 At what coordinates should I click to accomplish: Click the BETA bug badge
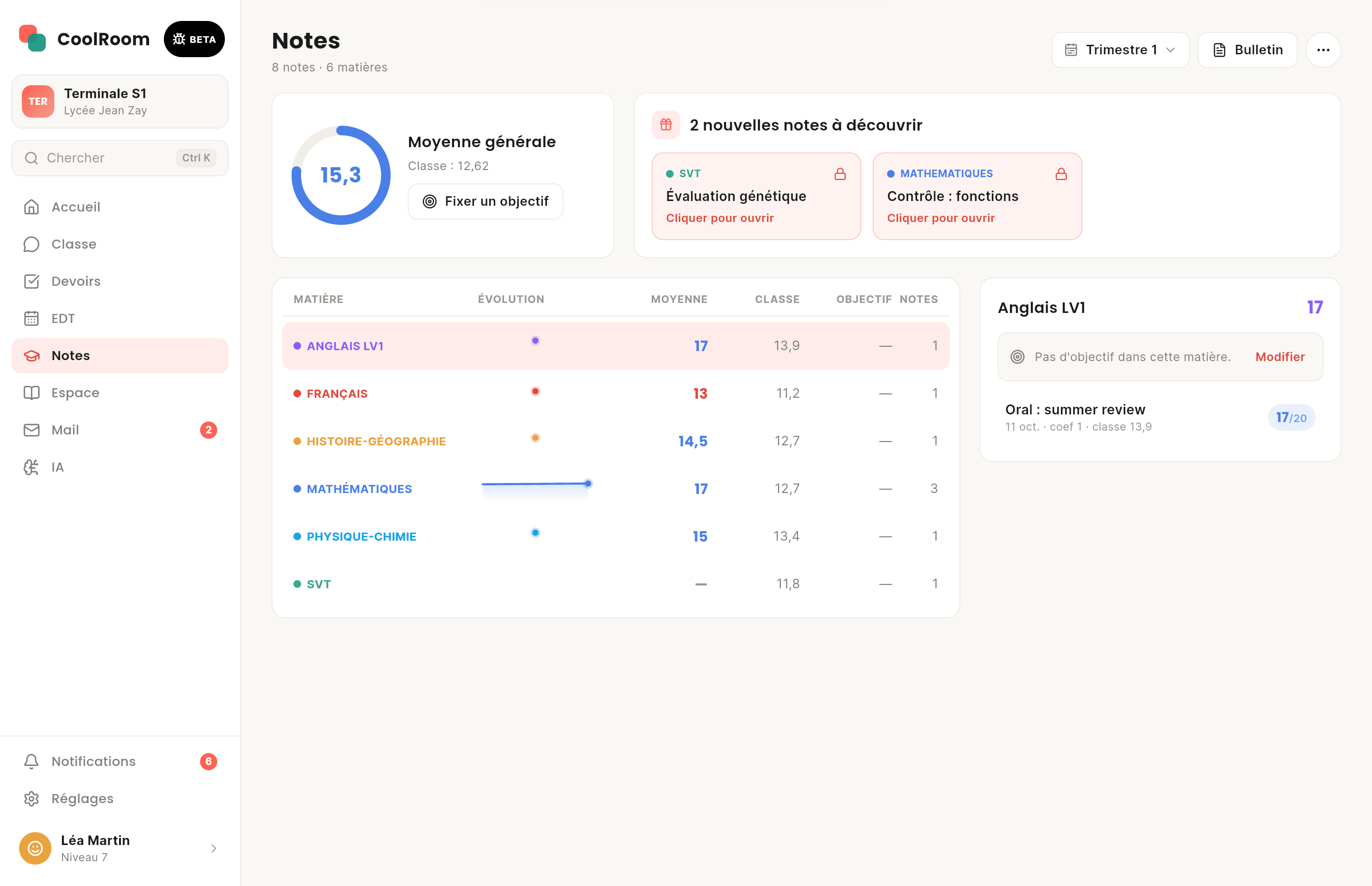click(x=194, y=39)
